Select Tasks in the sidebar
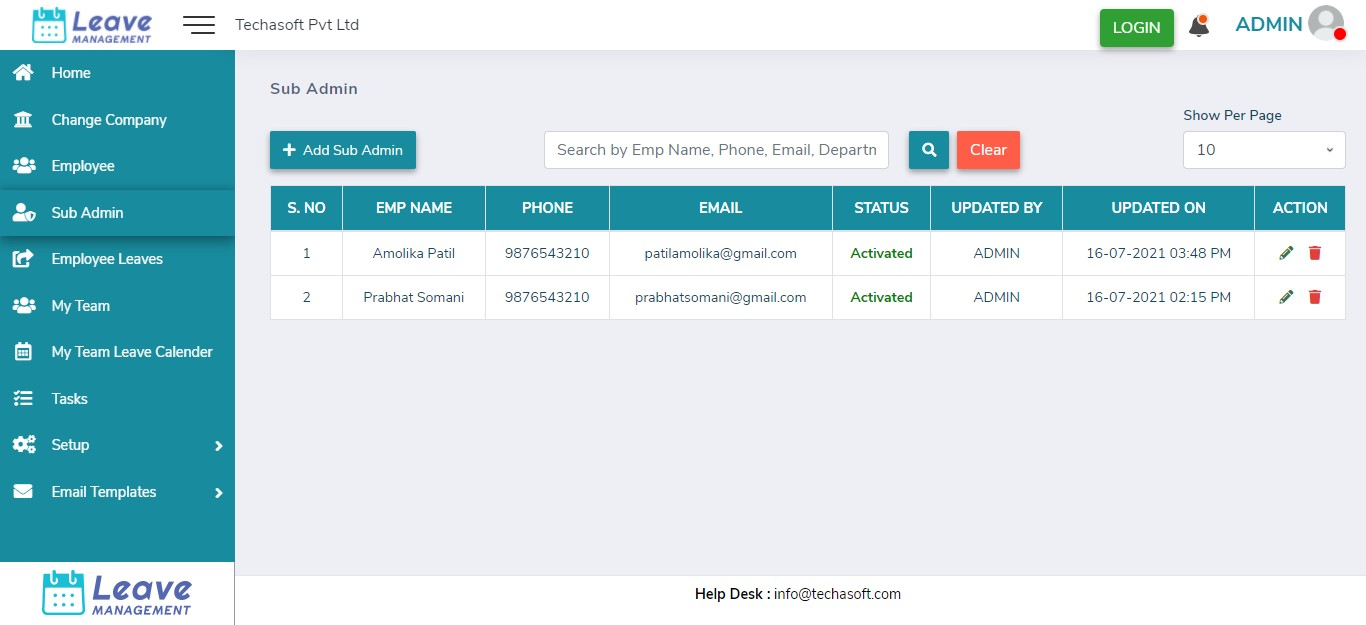 click(70, 399)
